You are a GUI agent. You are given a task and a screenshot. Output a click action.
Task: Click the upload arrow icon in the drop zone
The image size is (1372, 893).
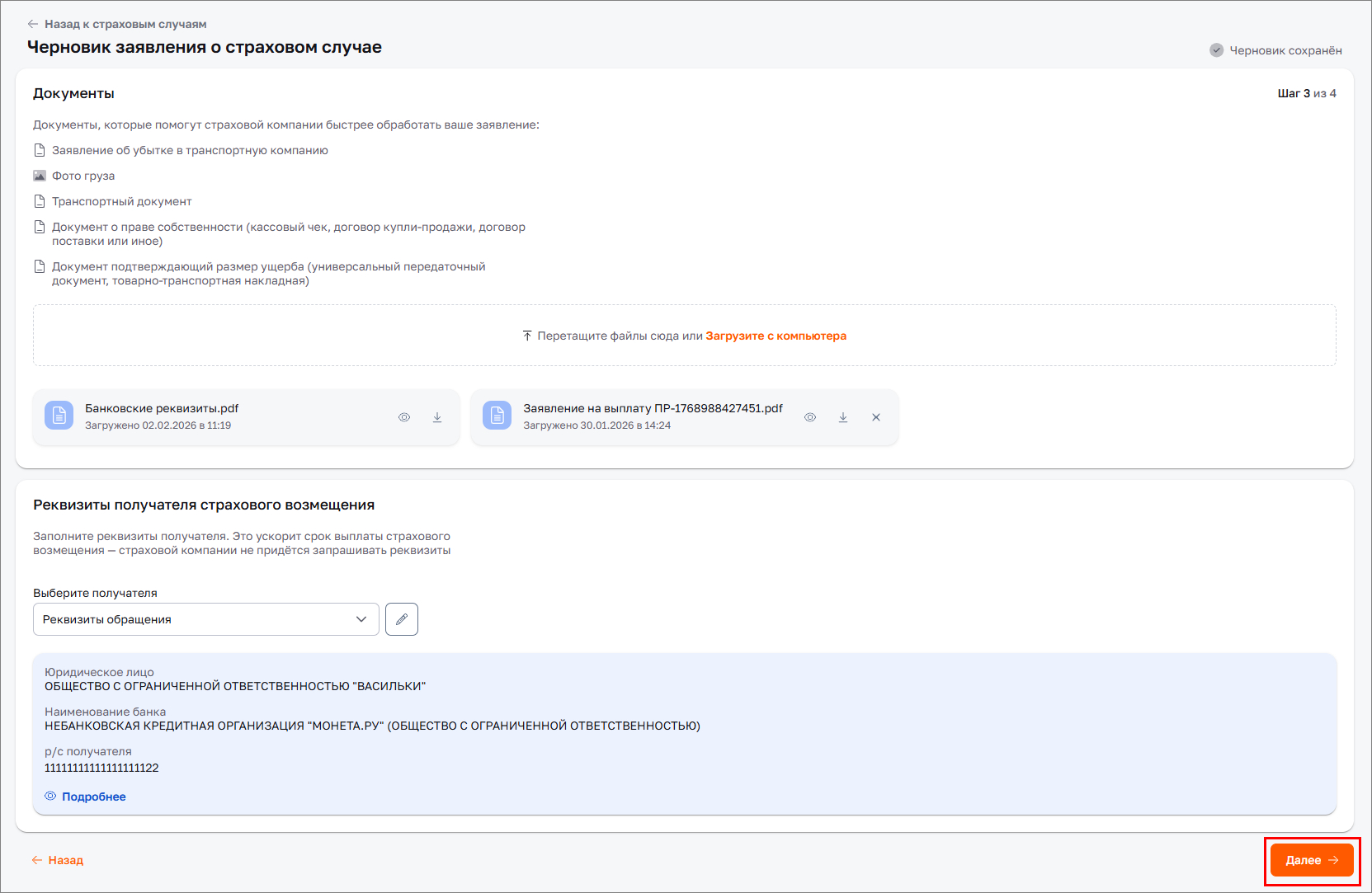[526, 336]
